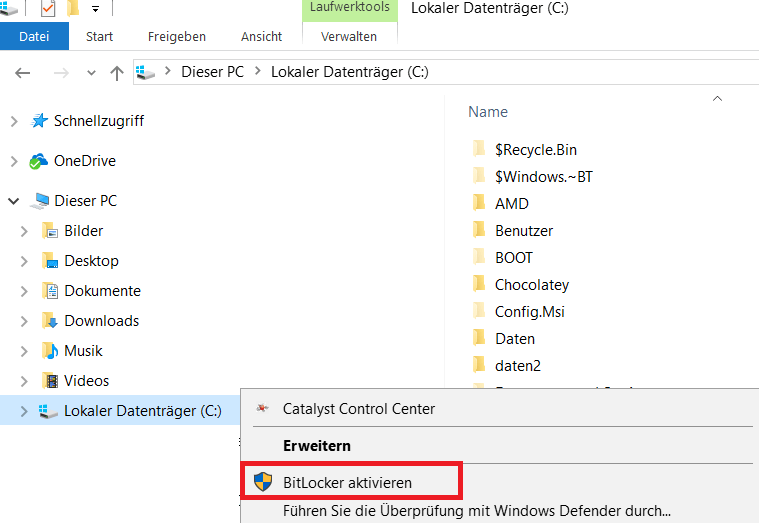Viewport: 759px width, 523px height.
Task: Switch to the Ansicht tab
Action: (x=261, y=37)
